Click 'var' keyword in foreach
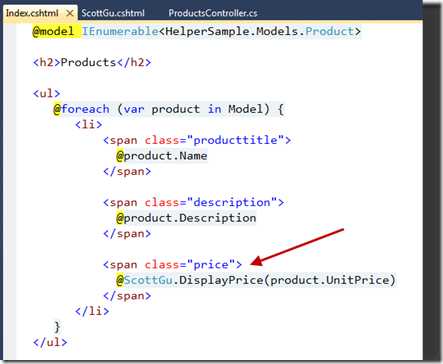This screenshot has height=364, width=443. [x=134, y=109]
